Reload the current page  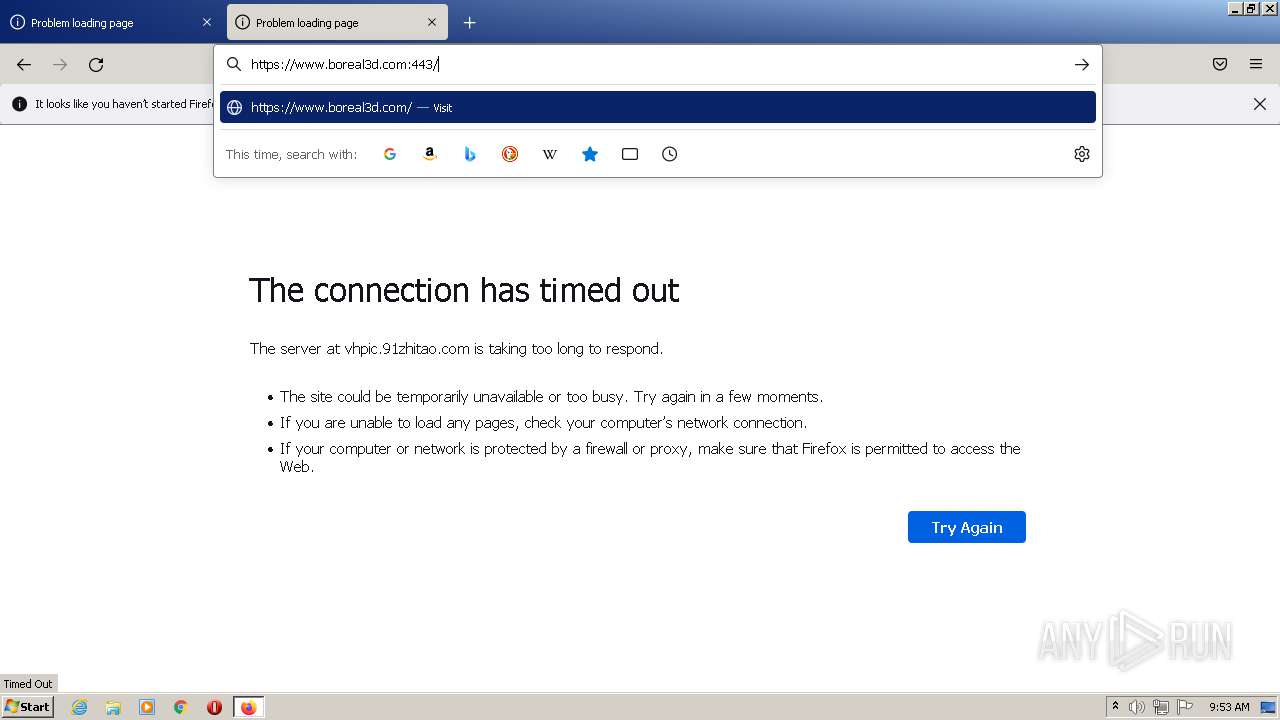[96, 64]
